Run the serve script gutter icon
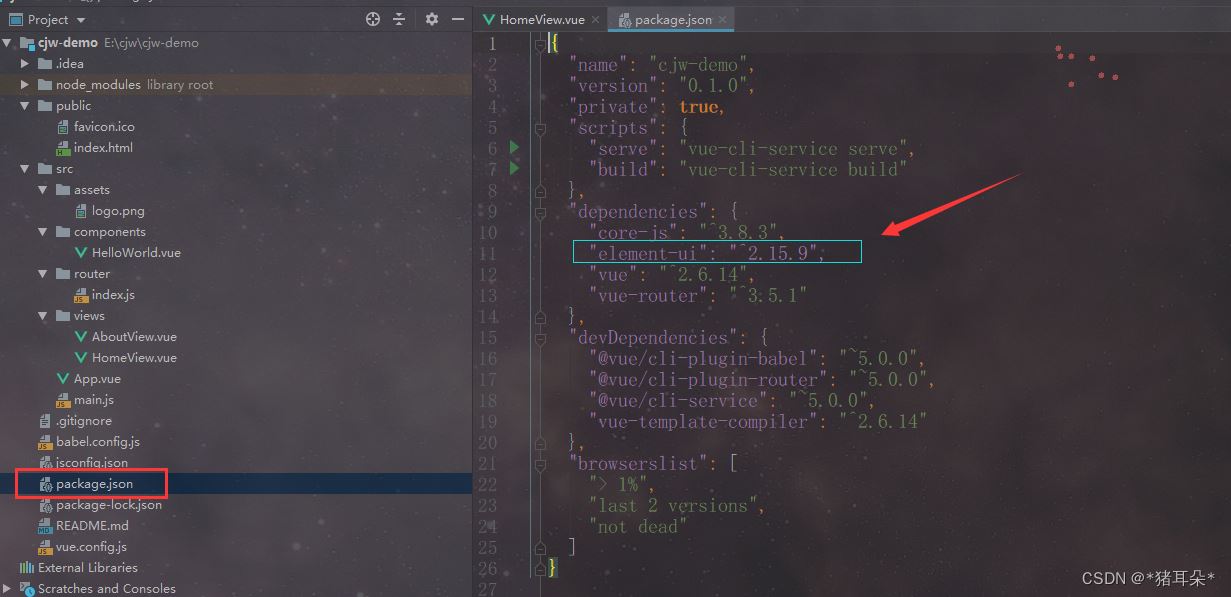1231x597 pixels. click(x=515, y=148)
